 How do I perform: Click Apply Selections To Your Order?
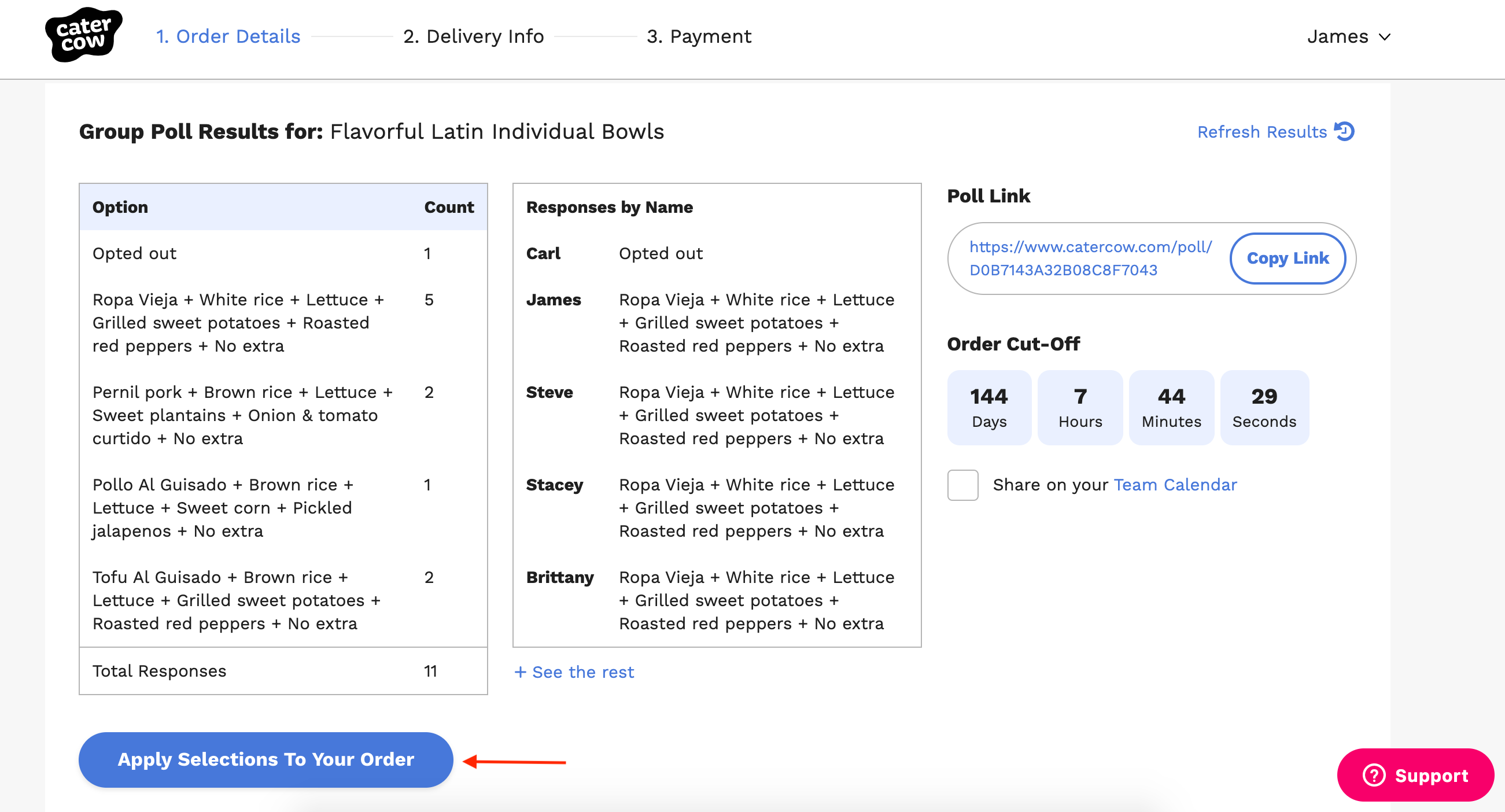pos(266,759)
